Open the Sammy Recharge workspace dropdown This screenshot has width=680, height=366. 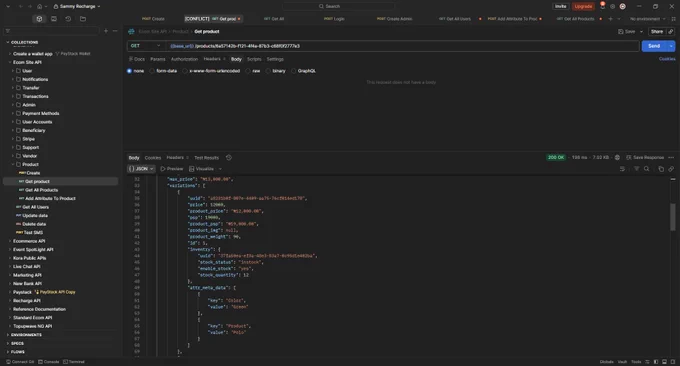(x=77, y=7)
